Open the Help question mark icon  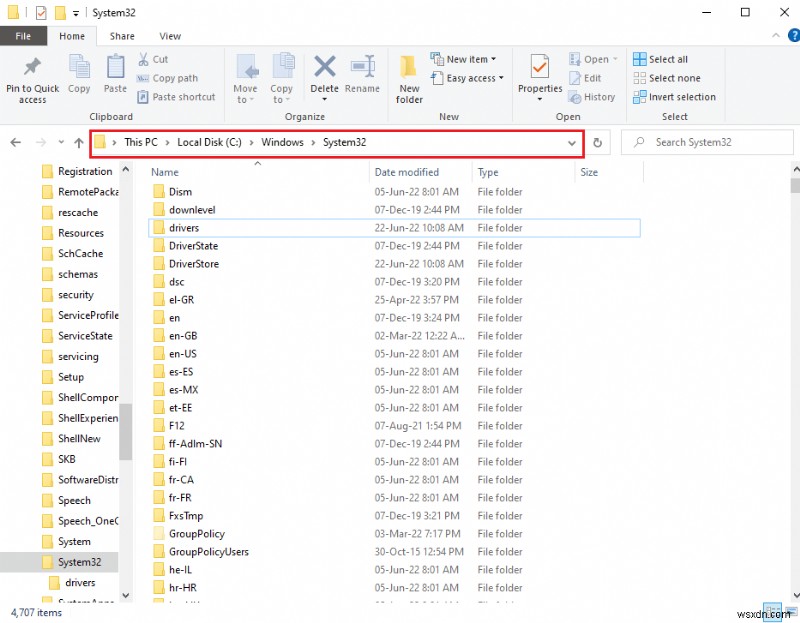tap(794, 36)
